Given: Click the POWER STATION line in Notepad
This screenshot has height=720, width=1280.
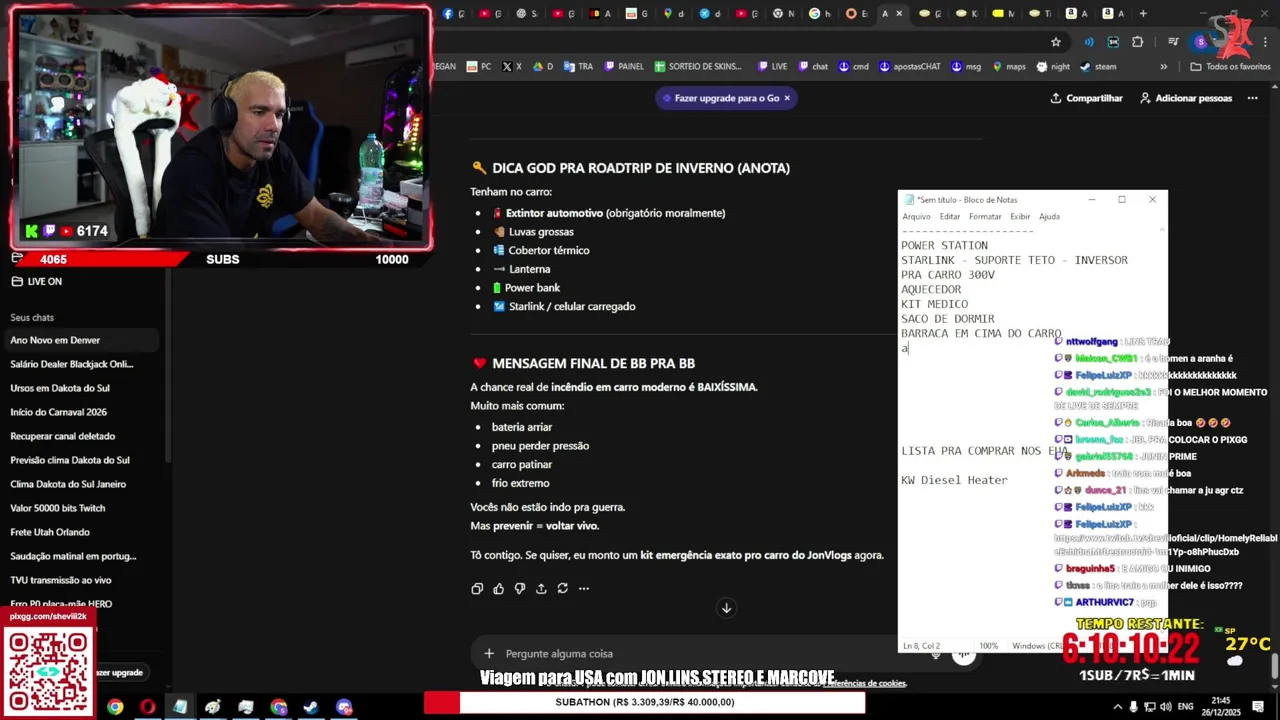Looking at the screenshot, I should [944, 245].
